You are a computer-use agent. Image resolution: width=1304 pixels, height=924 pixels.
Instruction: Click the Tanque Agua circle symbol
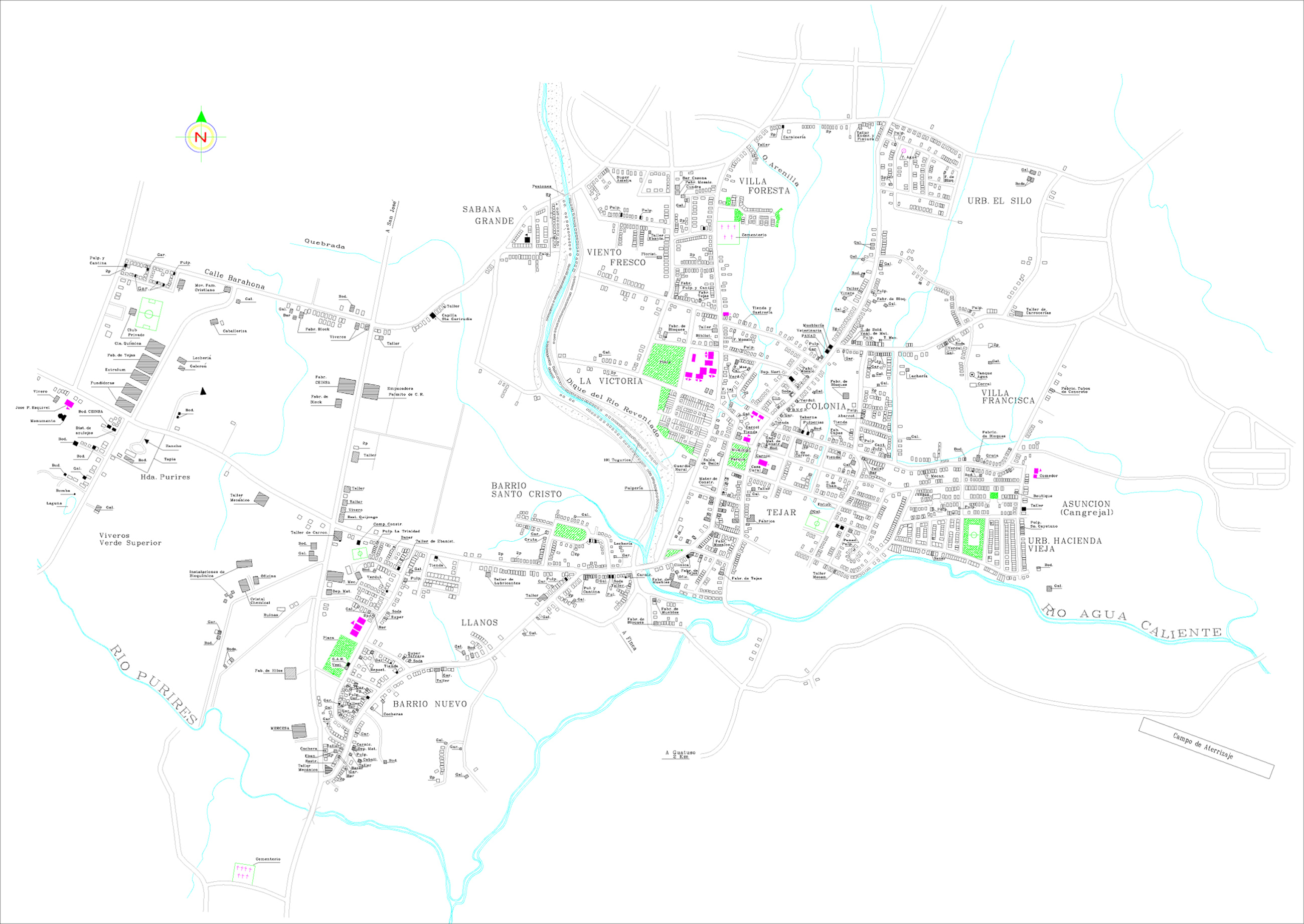click(972, 375)
